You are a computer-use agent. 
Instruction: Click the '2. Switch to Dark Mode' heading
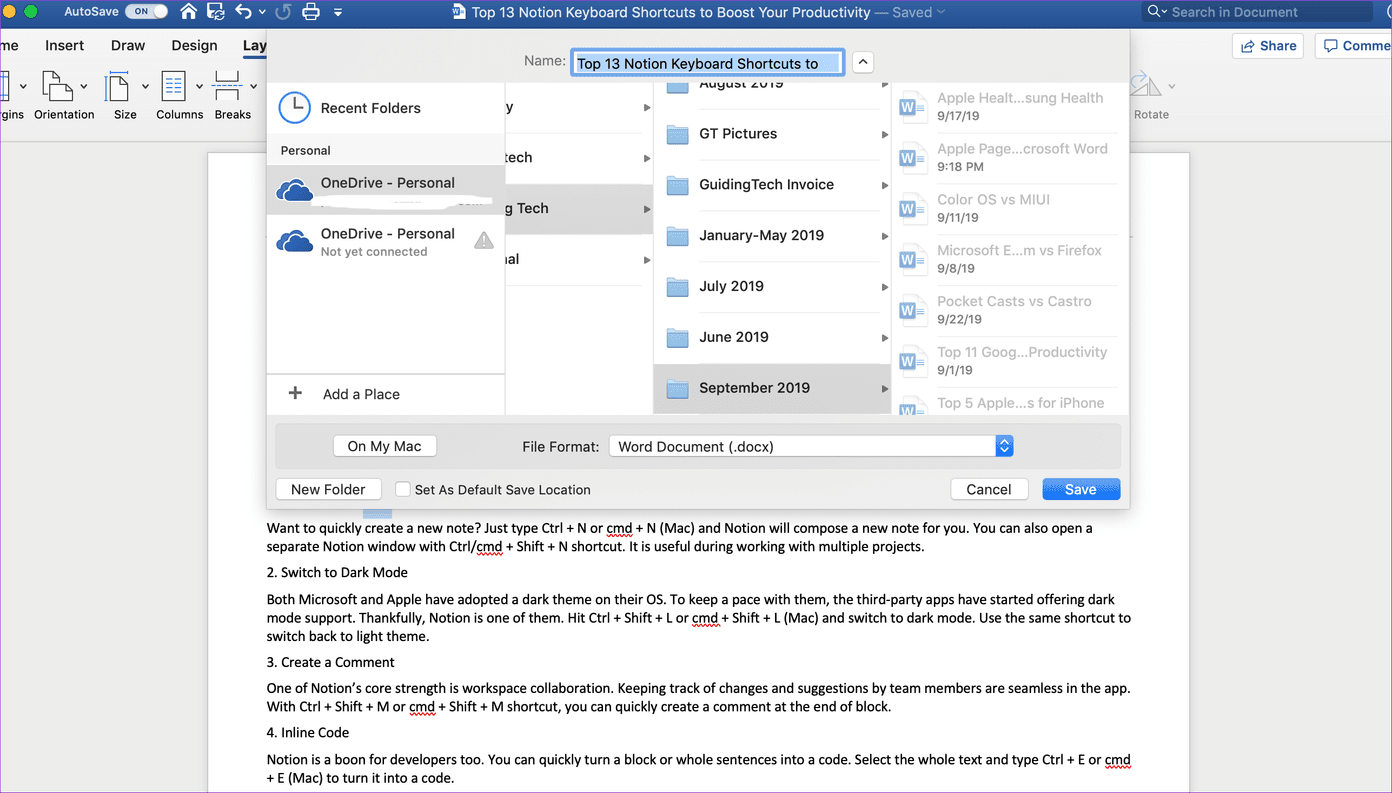point(337,573)
